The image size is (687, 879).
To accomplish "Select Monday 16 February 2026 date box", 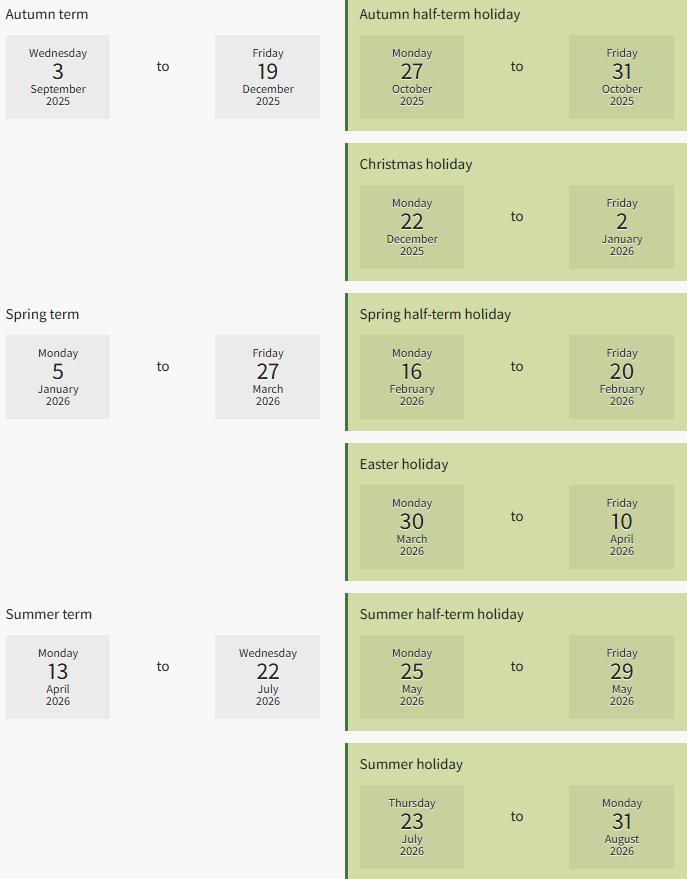I will coord(412,377).
